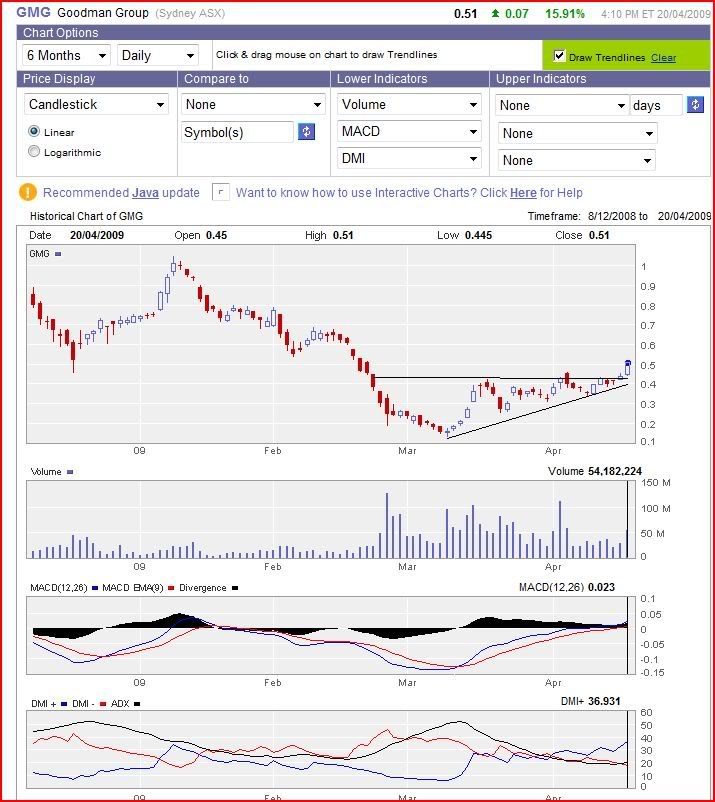Click the Compare to section header
This screenshot has width=715, height=802.
216,79
